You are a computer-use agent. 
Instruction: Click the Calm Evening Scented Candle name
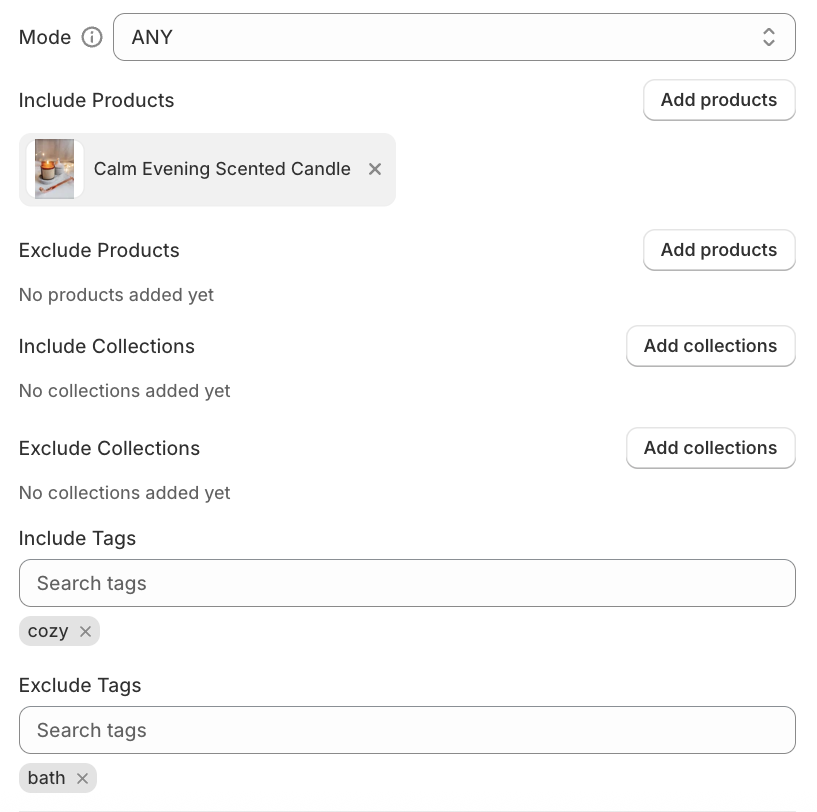222,169
